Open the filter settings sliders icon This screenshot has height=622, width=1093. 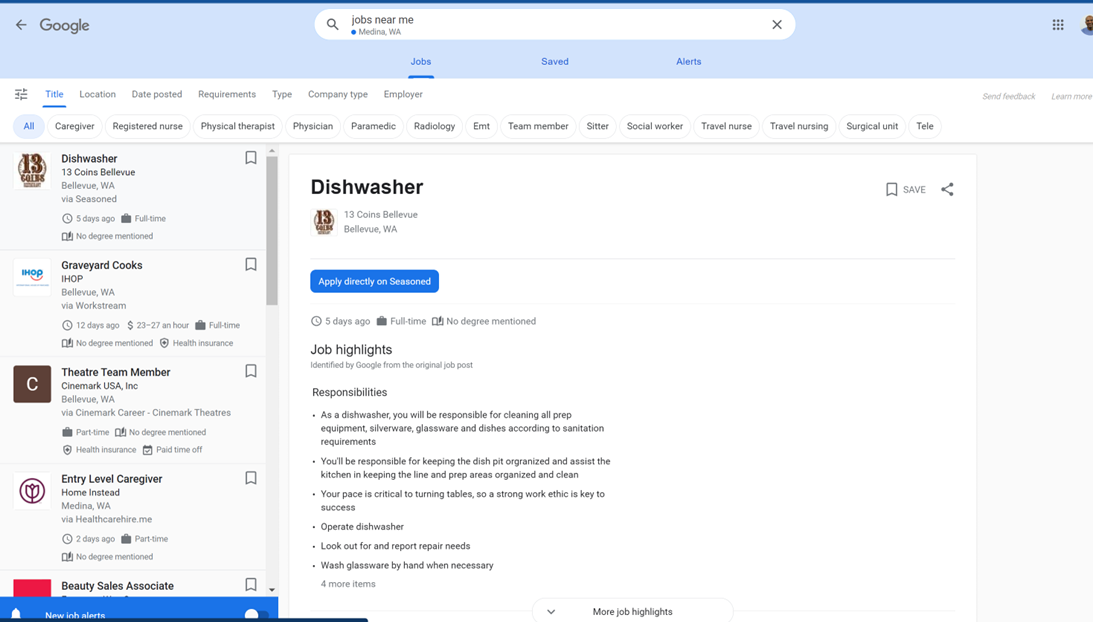pyautogui.click(x=21, y=94)
